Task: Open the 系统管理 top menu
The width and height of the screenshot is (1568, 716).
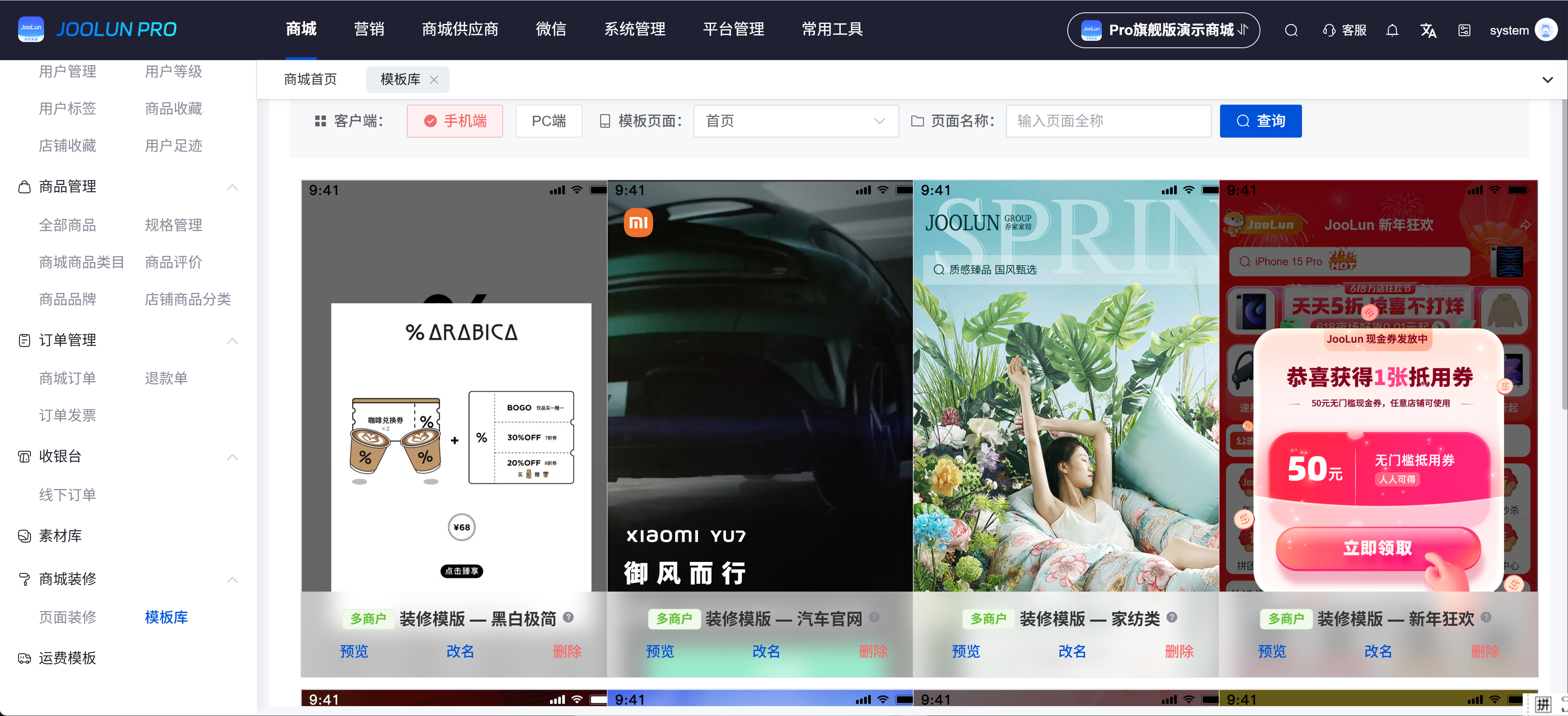Action: click(635, 29)
